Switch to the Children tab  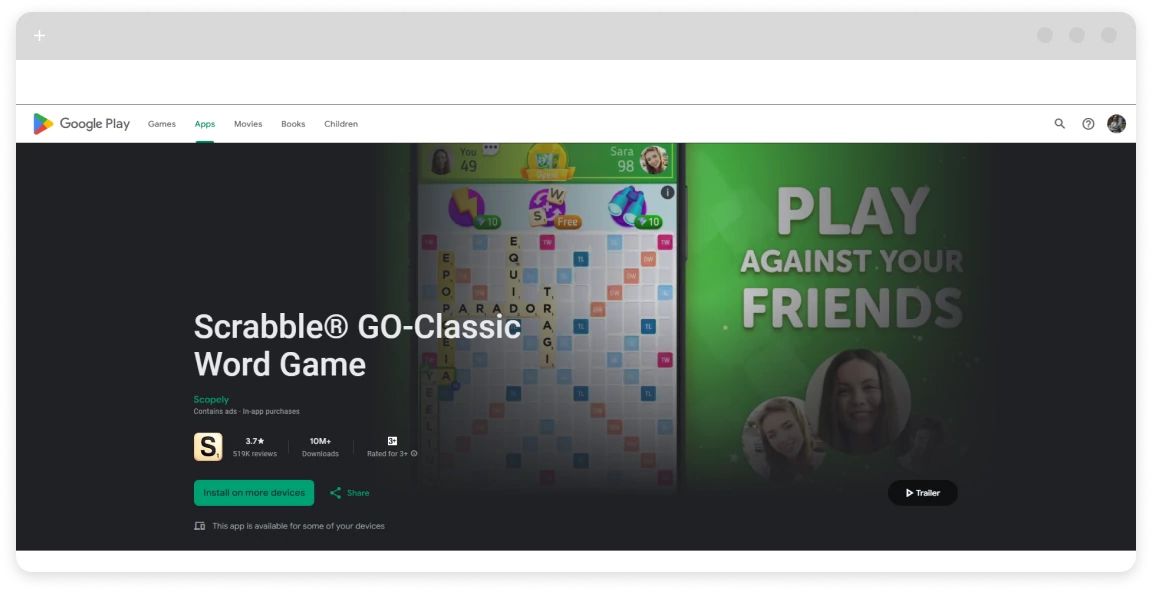[341, 124]
